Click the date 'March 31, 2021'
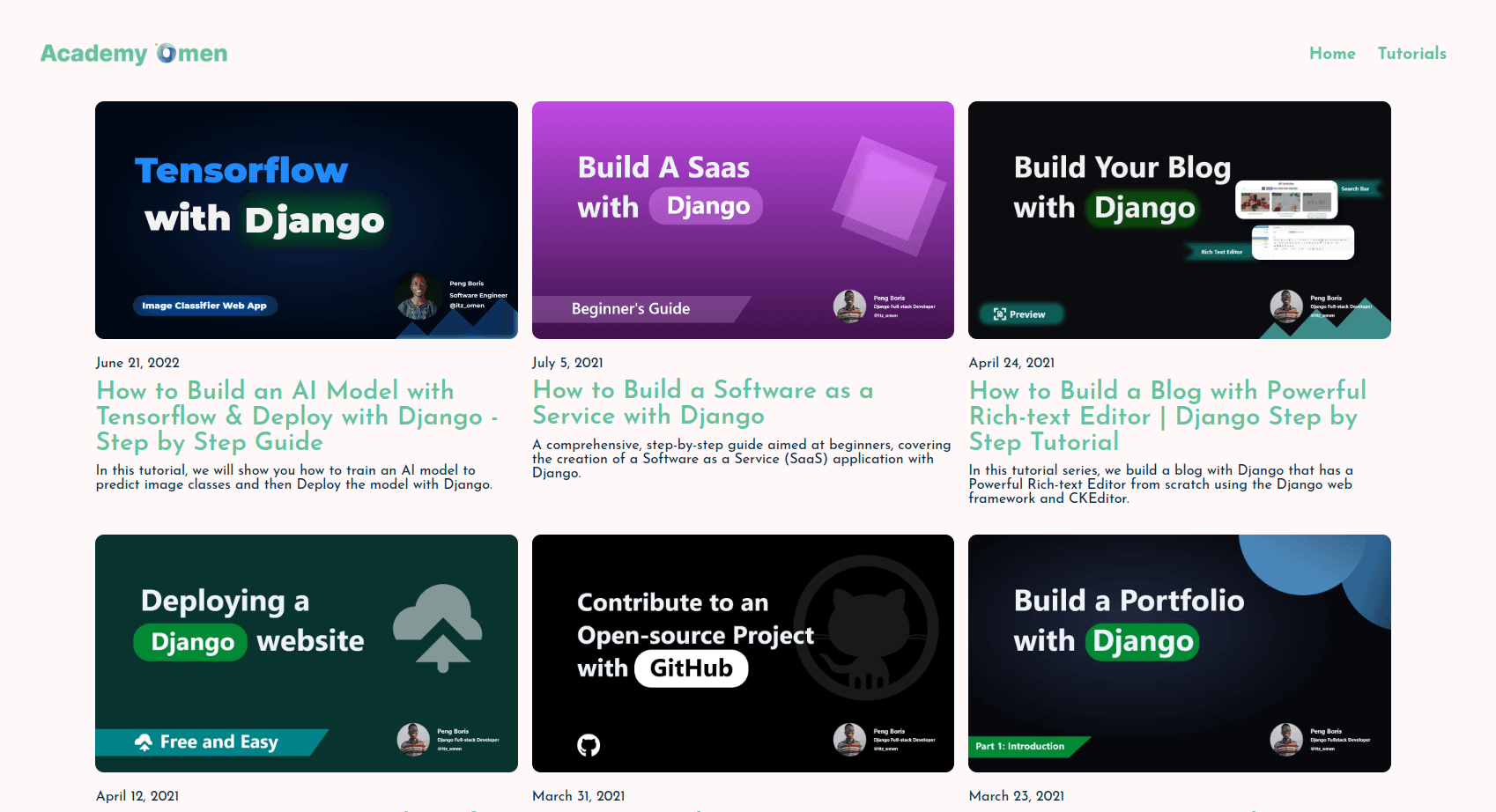The width and height of the screenshot is (1496, 812). [x=578, y=796]
